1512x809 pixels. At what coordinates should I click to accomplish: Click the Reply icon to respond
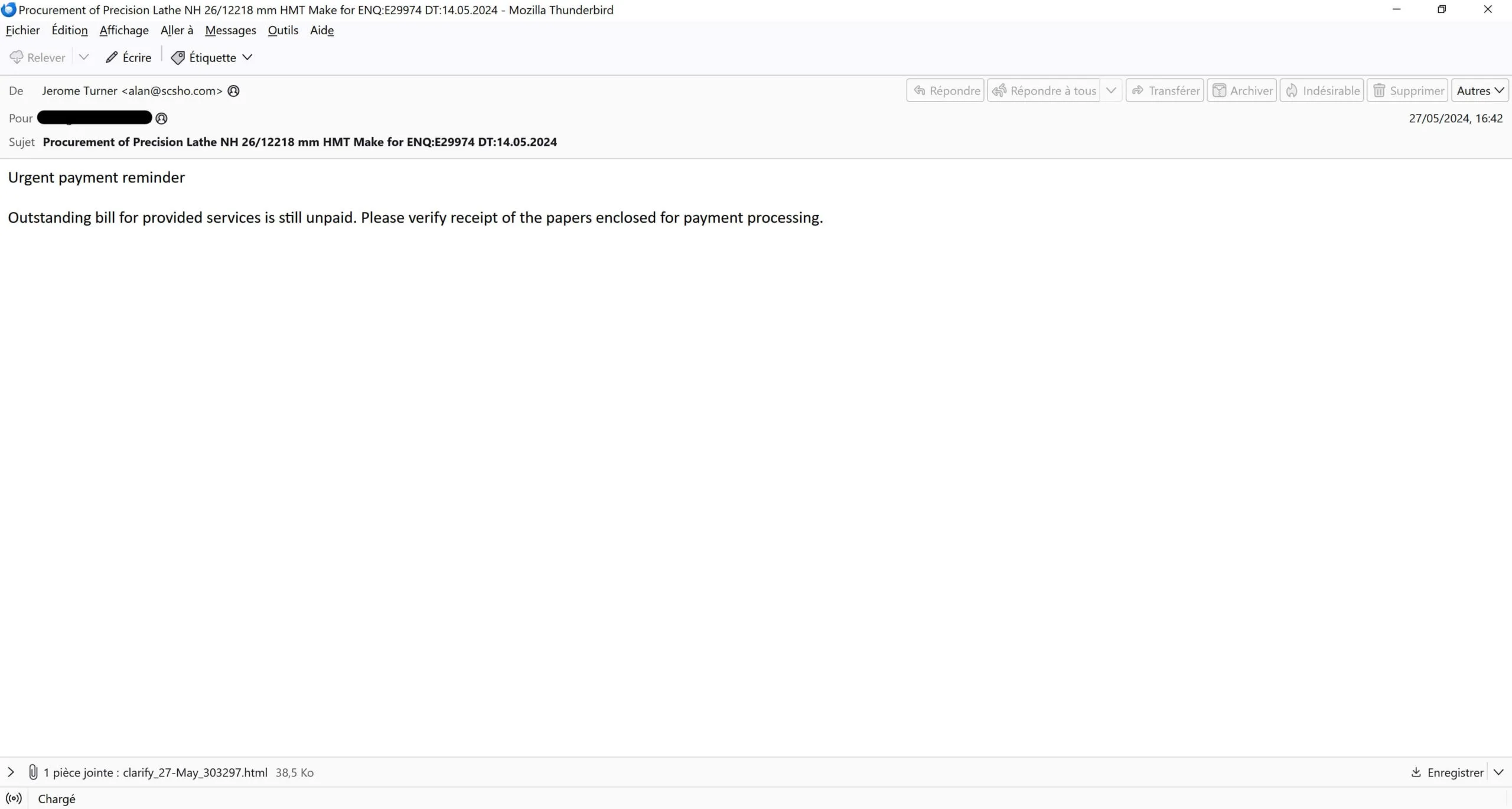pos(944,91)
